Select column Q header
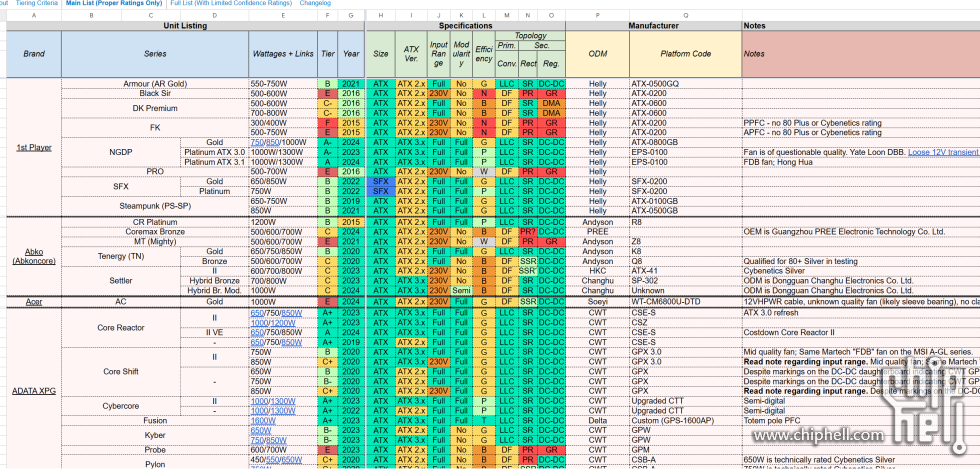The image size is (980, 470). pos(686,15)
